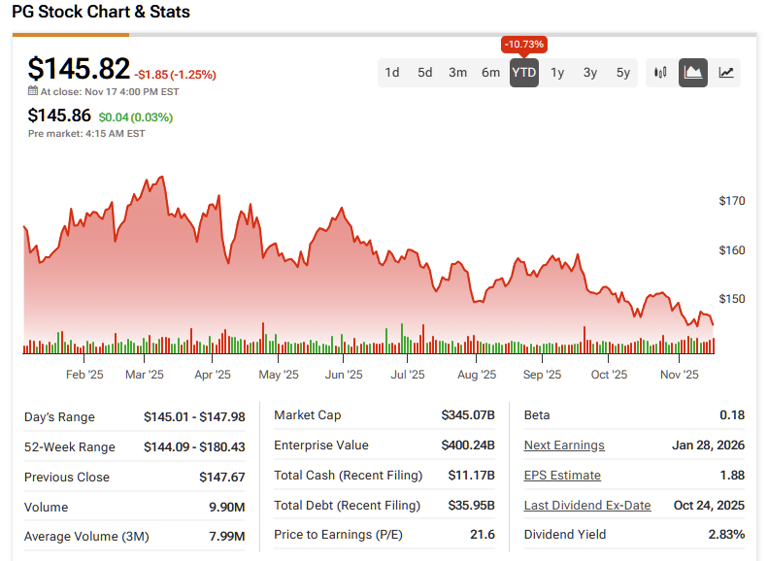Switch to the line chart icon
Viewport: 768px width, 561px height.
[x=726, y=72]
